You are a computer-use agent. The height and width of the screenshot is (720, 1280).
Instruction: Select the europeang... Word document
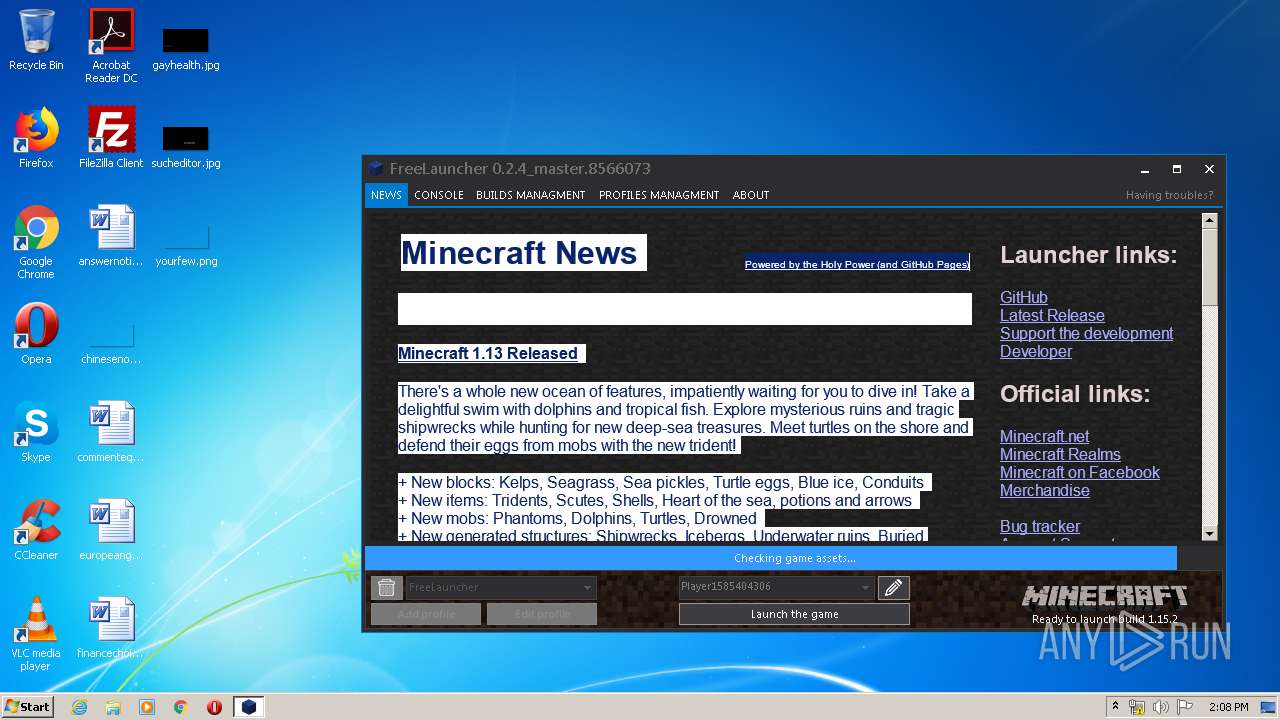point(111,530)
